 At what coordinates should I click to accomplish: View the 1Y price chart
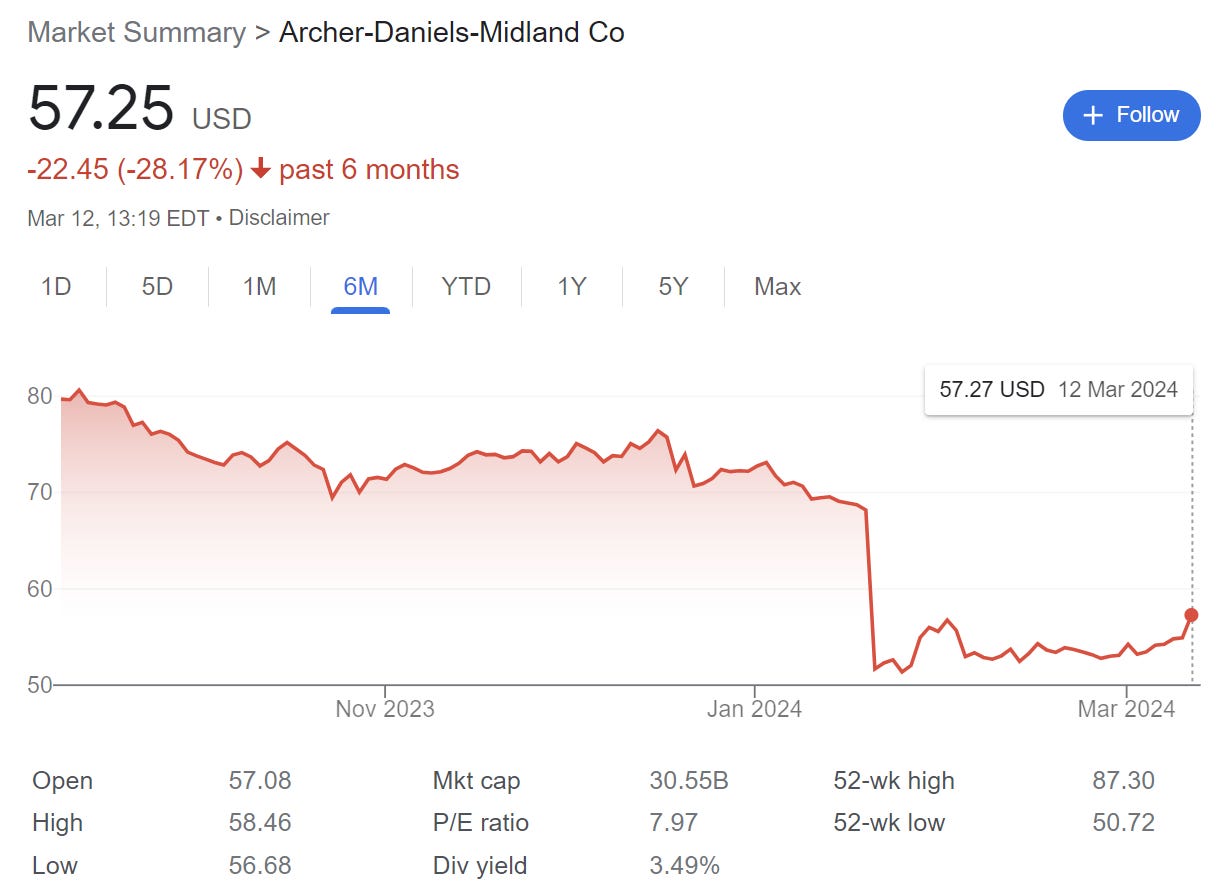[571, 287]
